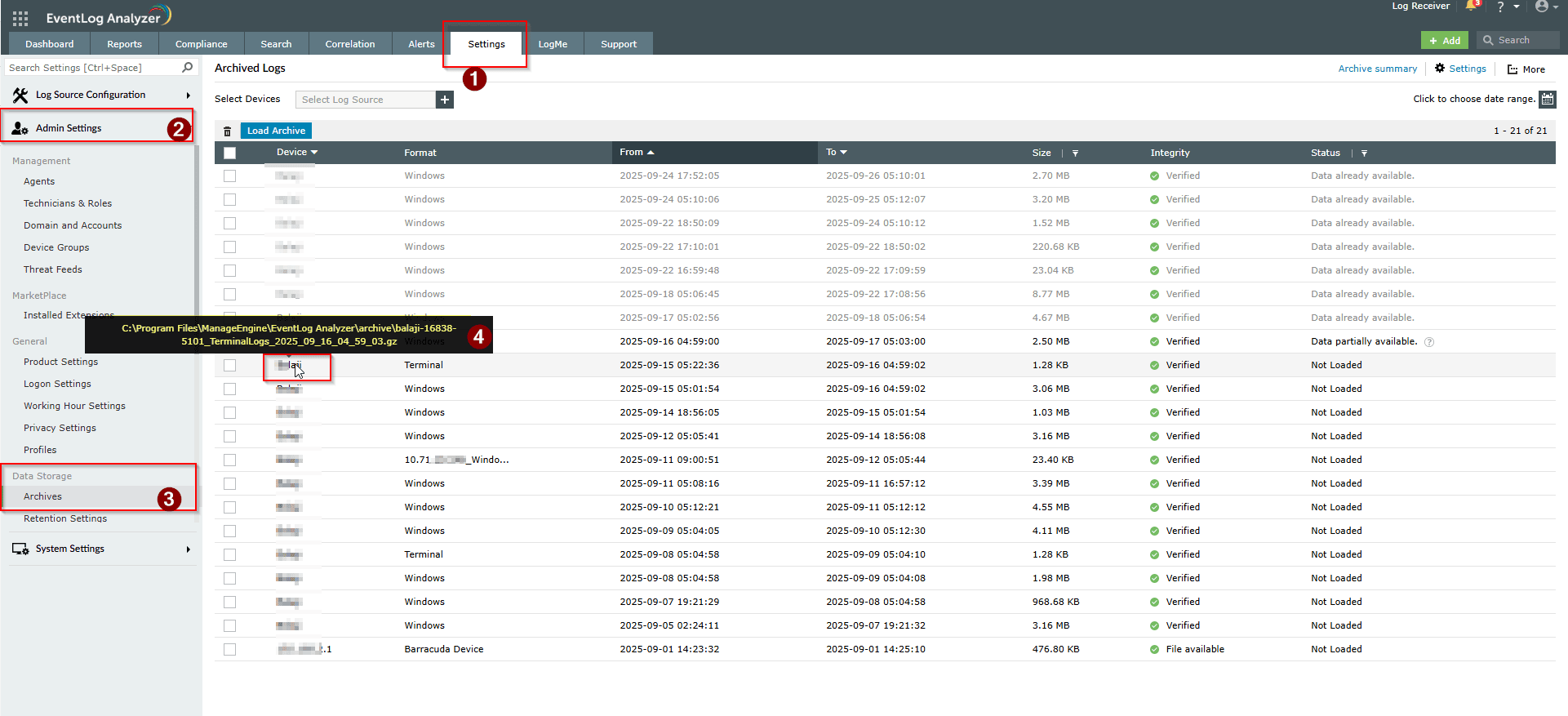Open the date range calendar icon
Screen dimensions: 1568x716
point(1547,100)
